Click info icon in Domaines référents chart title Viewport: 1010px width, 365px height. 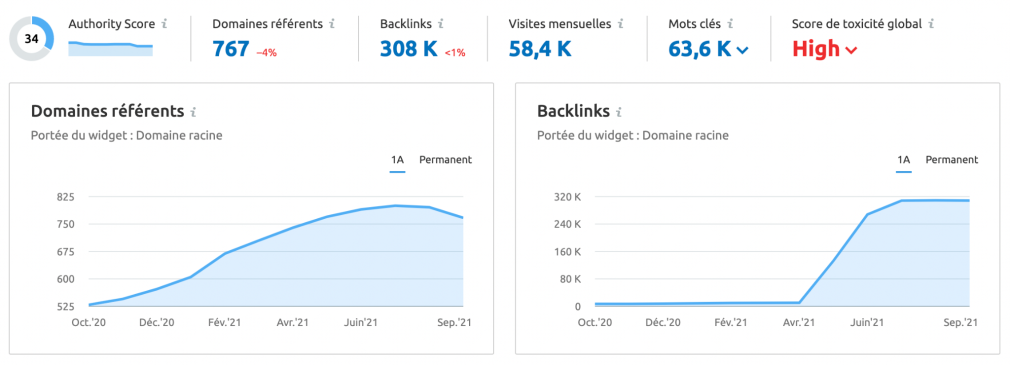[x=193, y=112]
